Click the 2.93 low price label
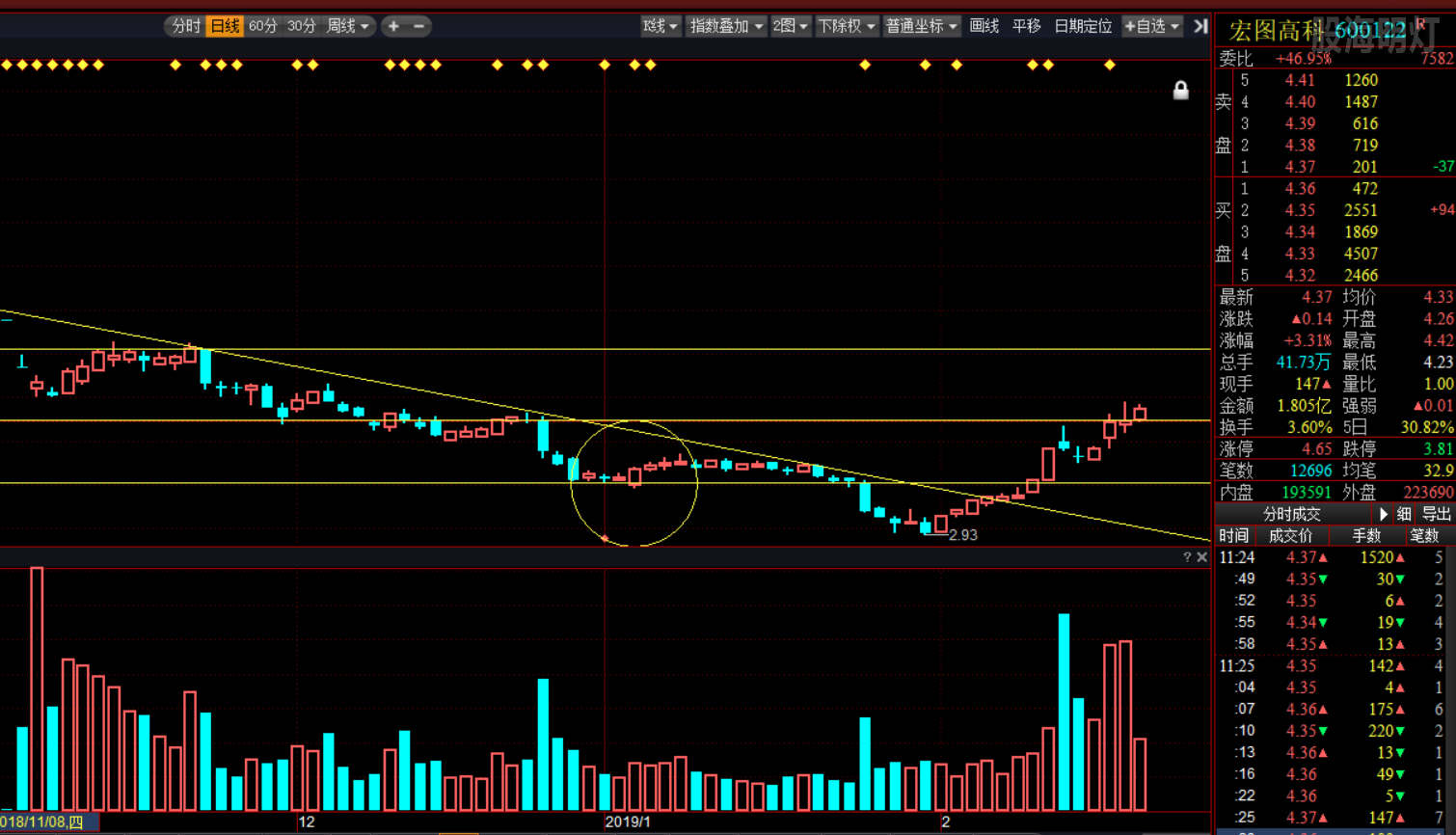Image resolution: width=1456 pixels, height=835 pixels. tap(962, 535)
